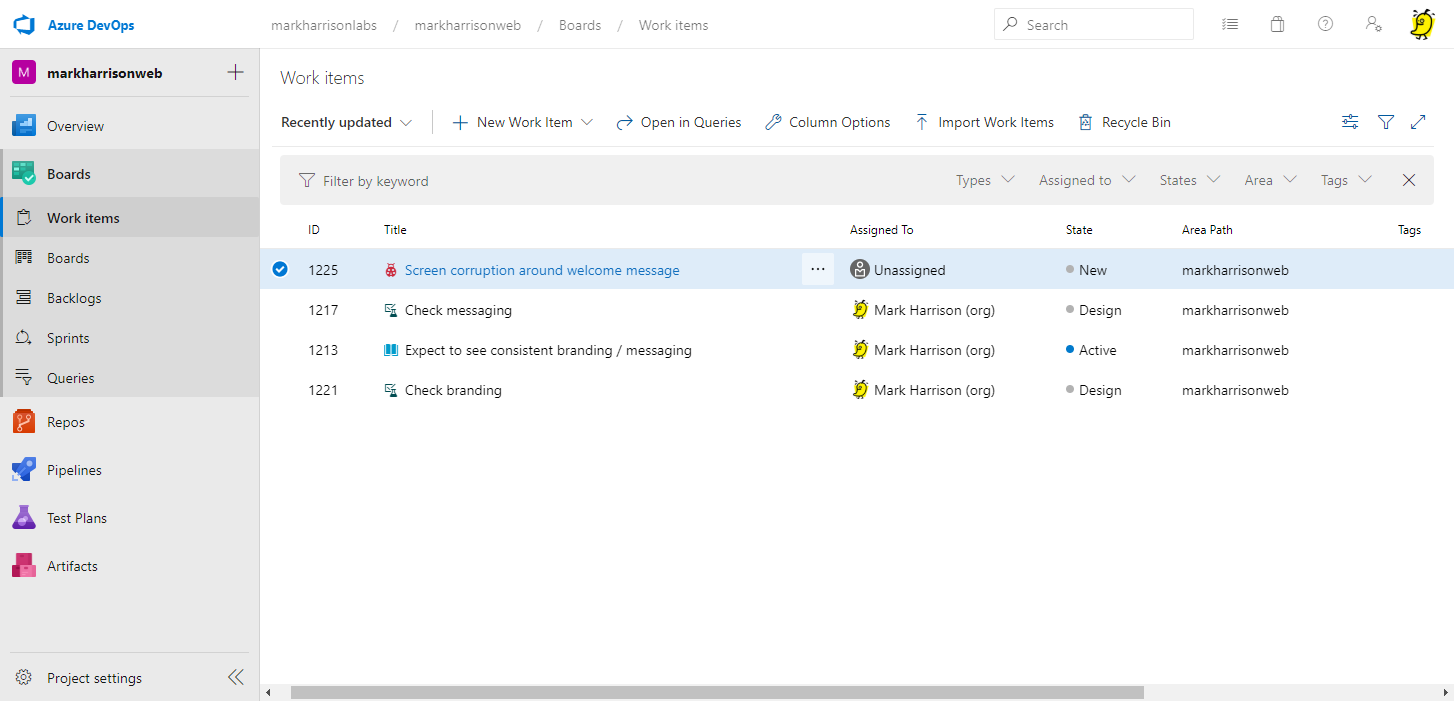Uncheck the selected work item 1225
Viewport: 1454px width, 701px height.
coord(280,269)
